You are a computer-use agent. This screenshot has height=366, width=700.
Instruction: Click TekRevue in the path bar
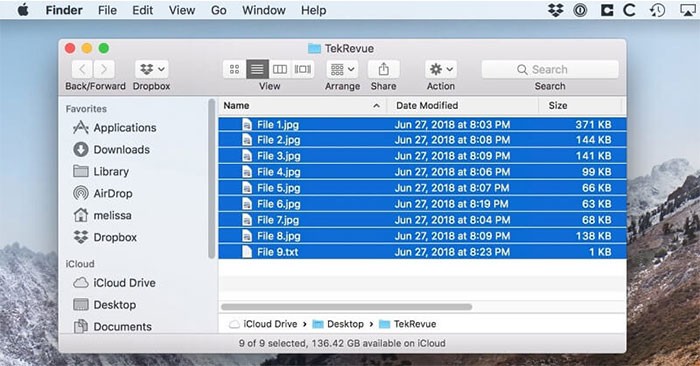click(x=408, y=324)
